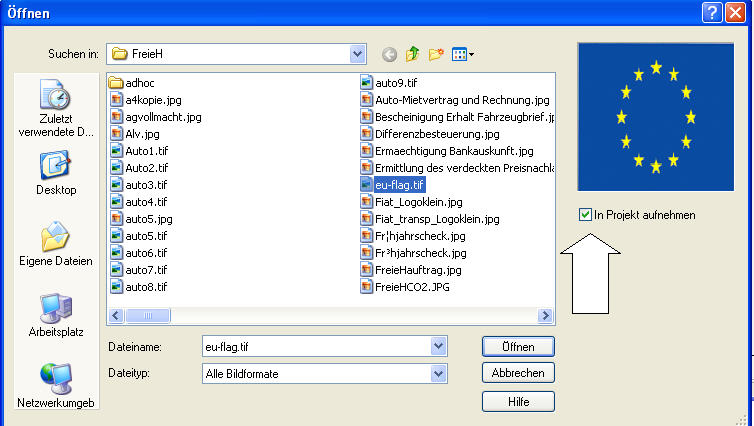Open Eigene Dateien location

point(56,244)
